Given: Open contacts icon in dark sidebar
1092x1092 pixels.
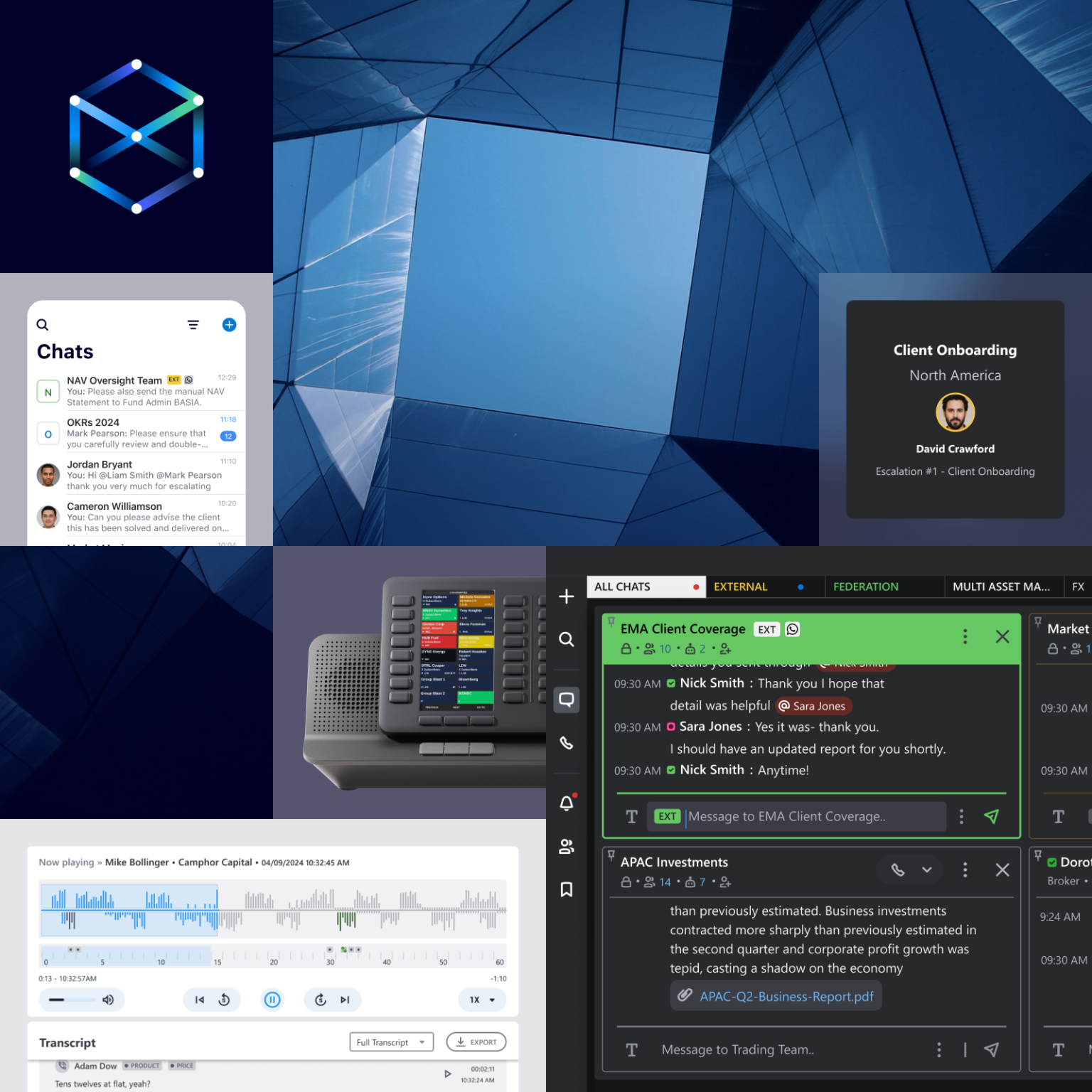Looking at the screenshot, I should (x=567, y=847).
